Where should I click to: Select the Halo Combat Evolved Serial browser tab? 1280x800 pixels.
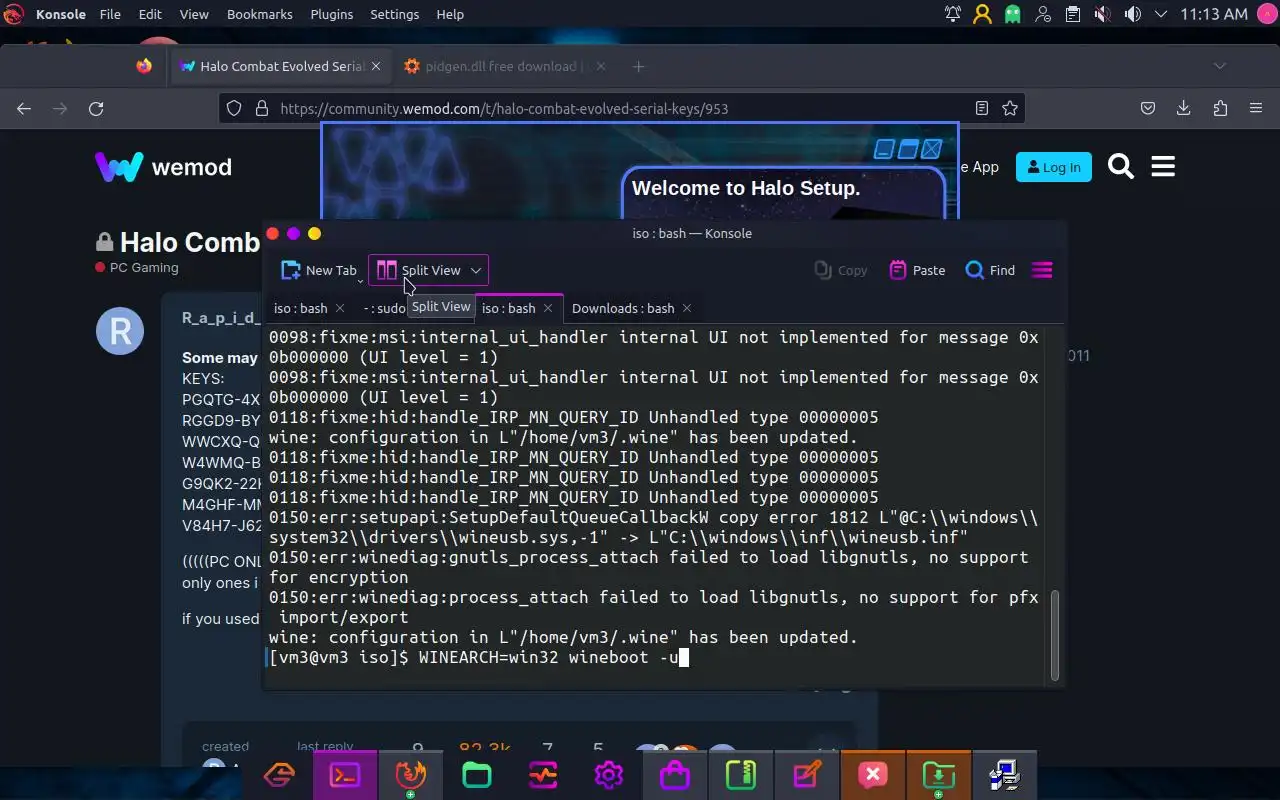tap(281, 66)
